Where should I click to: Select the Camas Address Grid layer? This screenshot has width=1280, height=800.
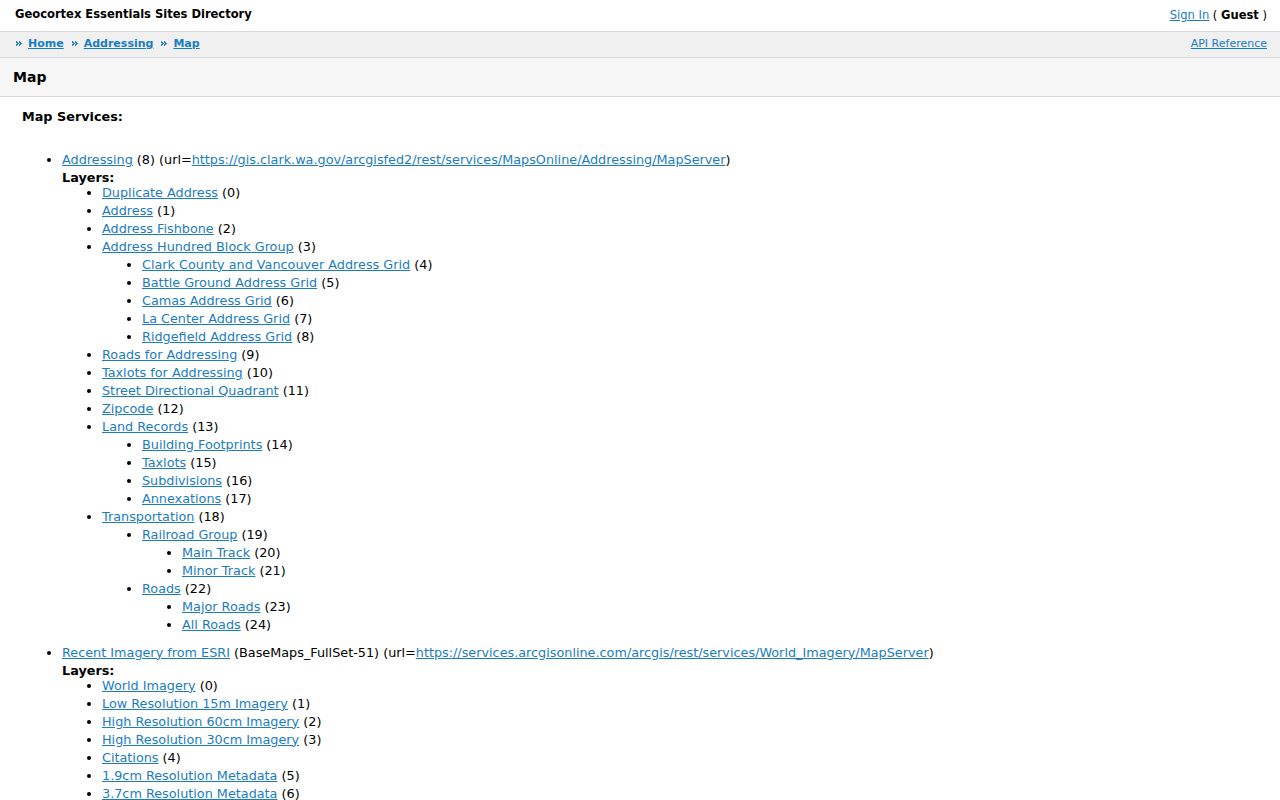point(207,301)
